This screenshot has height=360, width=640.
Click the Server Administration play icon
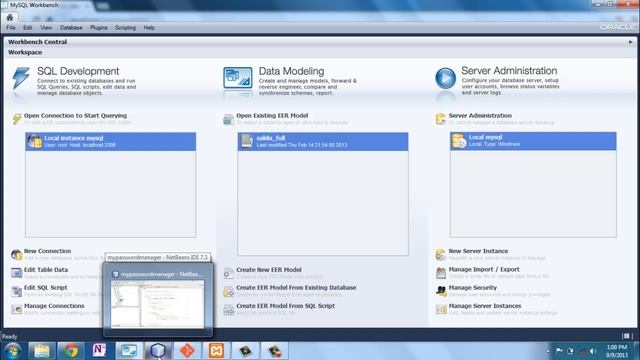(x=445, y=78)
